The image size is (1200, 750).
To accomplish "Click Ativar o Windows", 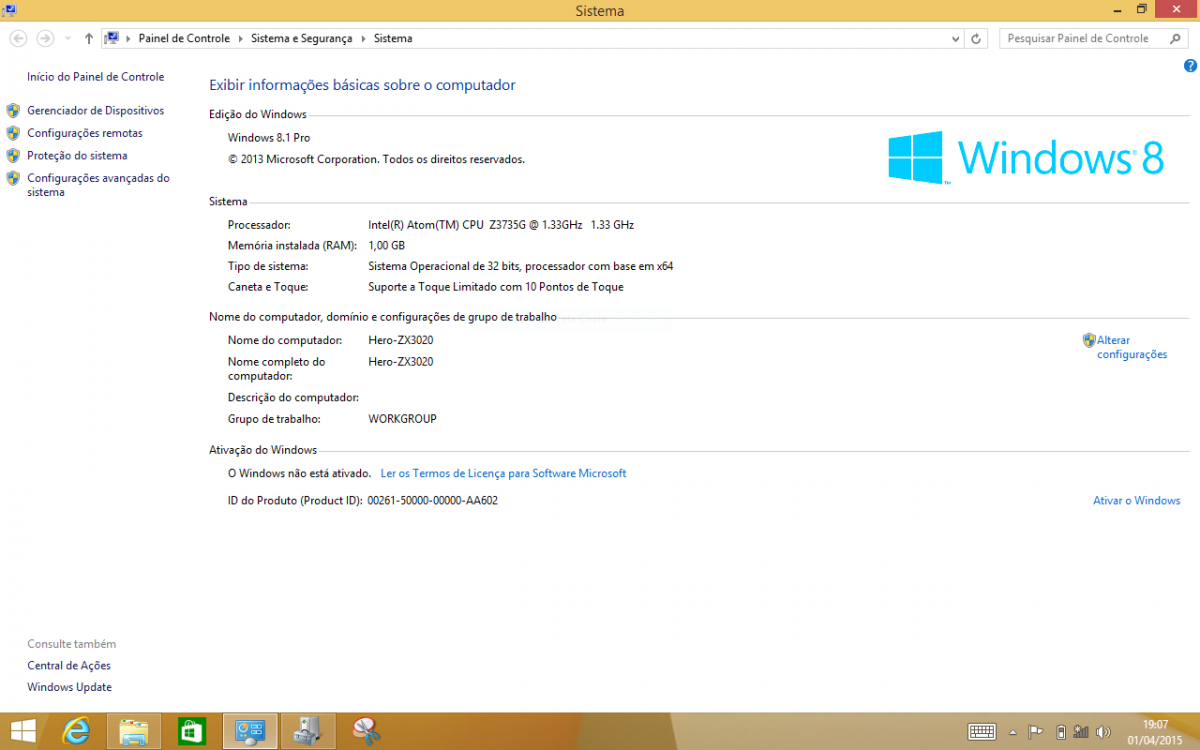I will (x=1137, y=500).
